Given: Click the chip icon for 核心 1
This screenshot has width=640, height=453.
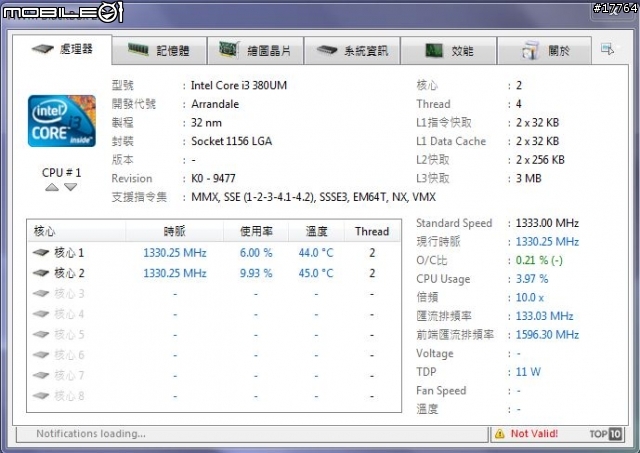Looking at the screenshot, I should point(41,253).
